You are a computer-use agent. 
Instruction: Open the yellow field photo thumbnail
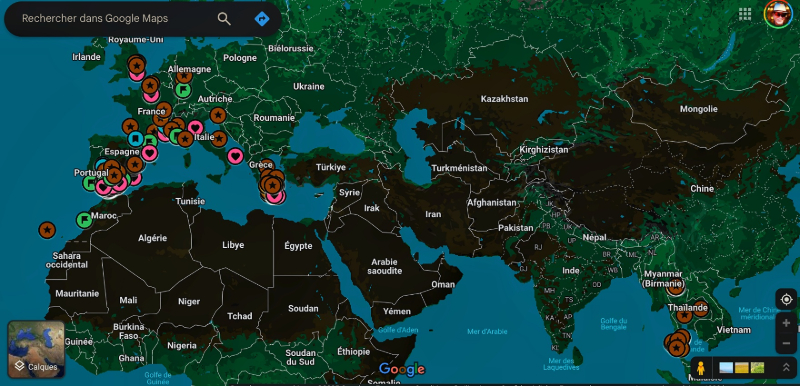click(x=741, y=368)
